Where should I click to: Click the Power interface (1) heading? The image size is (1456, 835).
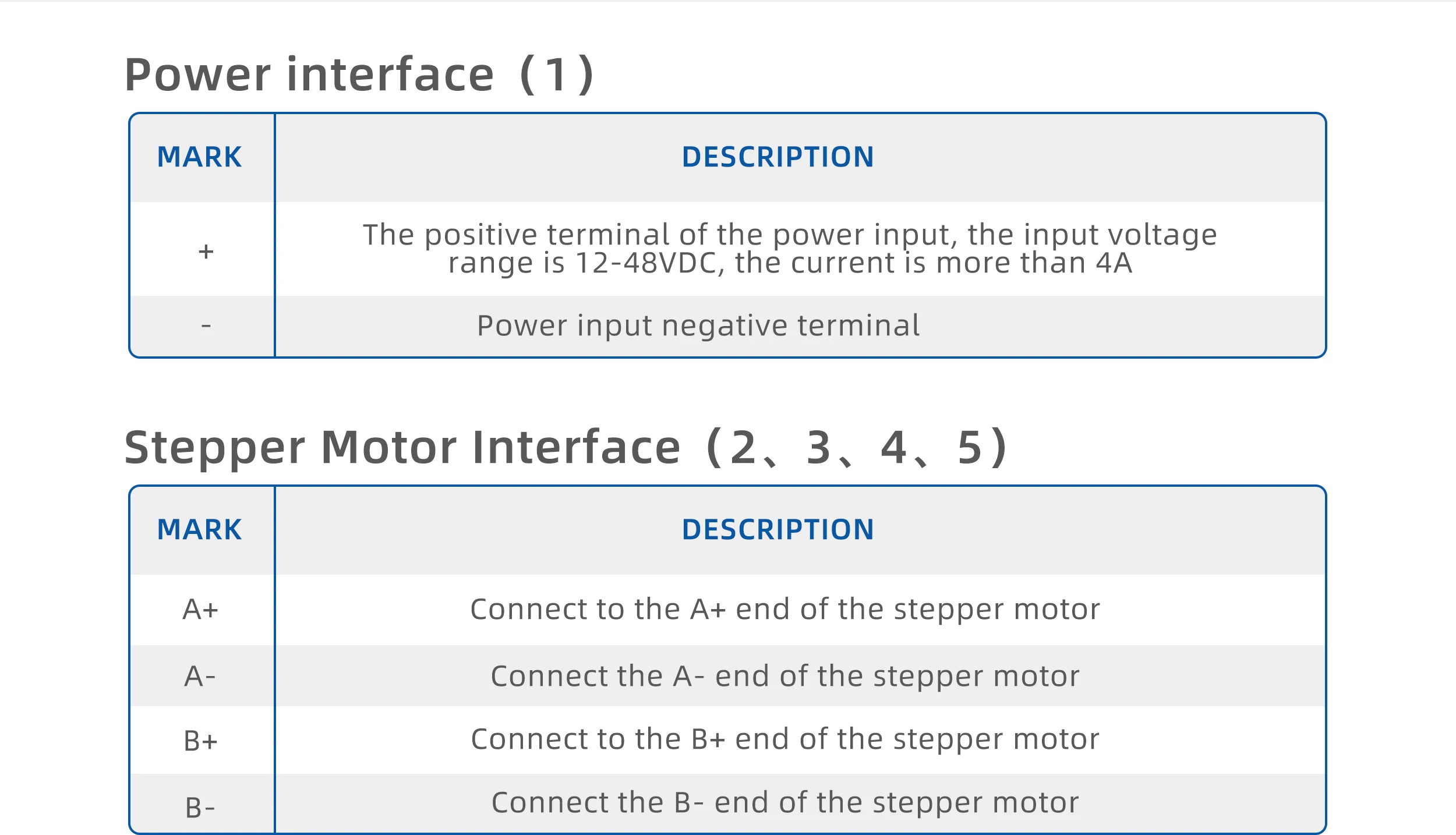click(x=359, y=75)
